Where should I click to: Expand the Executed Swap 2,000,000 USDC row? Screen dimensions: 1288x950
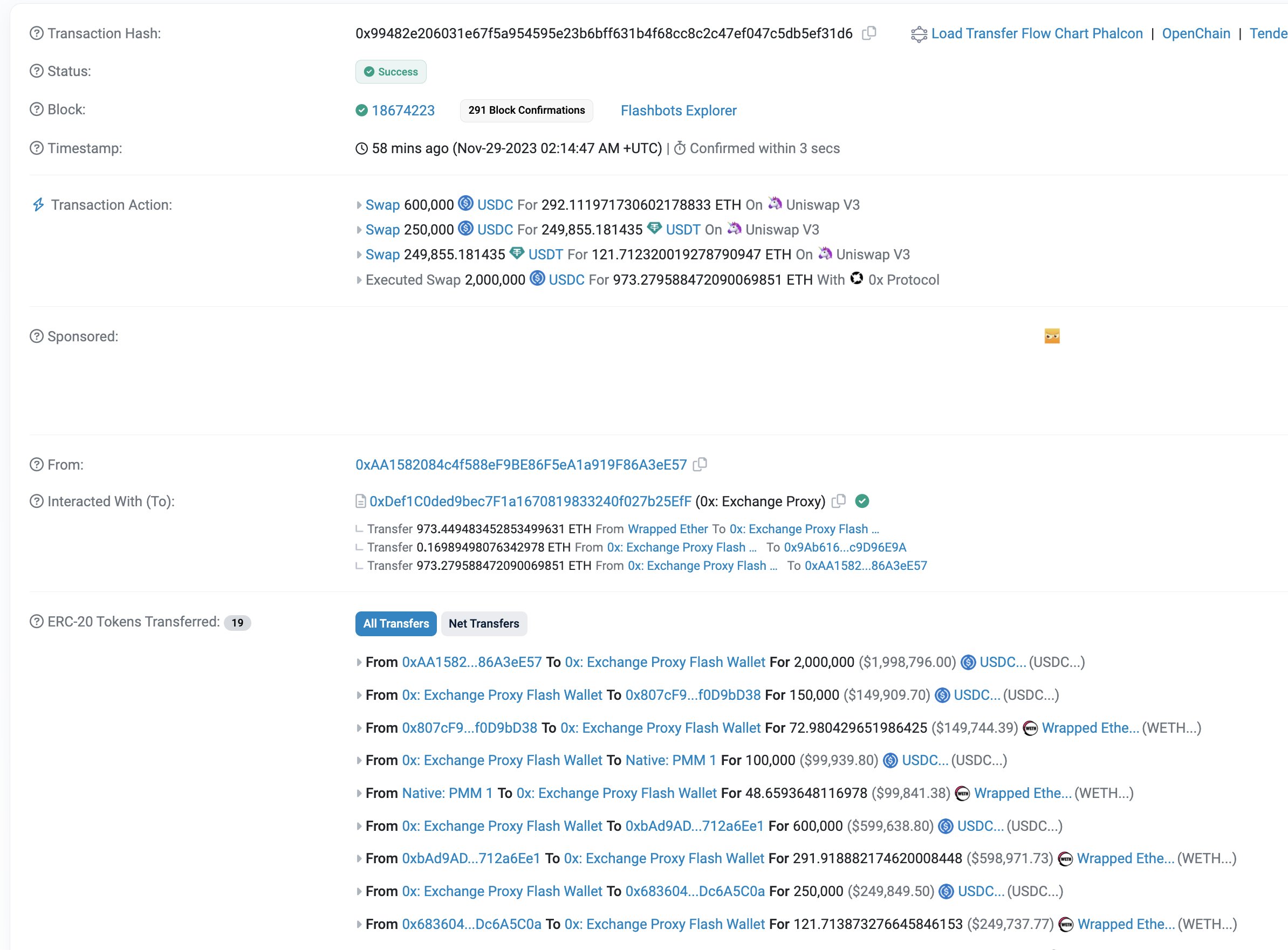pyautogui.click(x=359, y=280)
